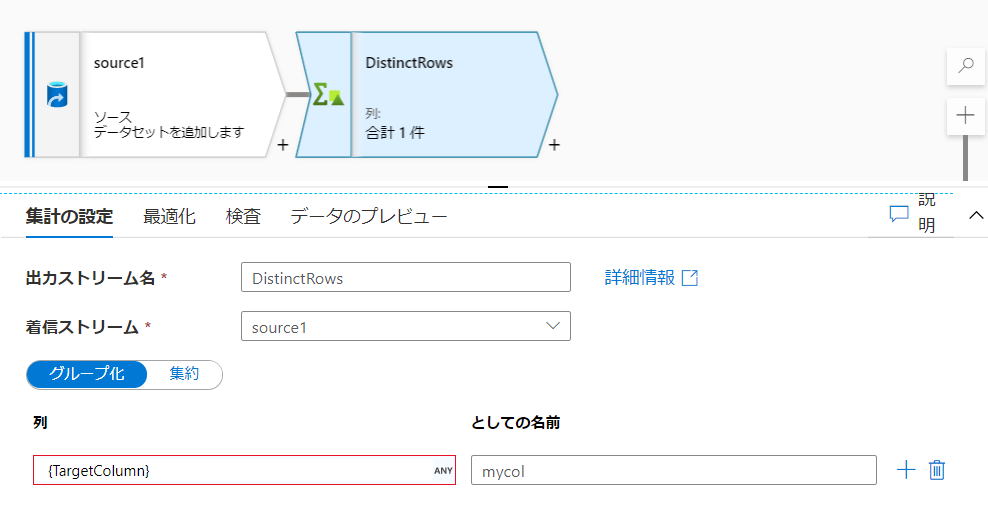Image resolution: width=988 pixels, height=515 pixels.
Task: Open the 集計の設定 tab
Action: pyautogui.click(x=69, y=217)
